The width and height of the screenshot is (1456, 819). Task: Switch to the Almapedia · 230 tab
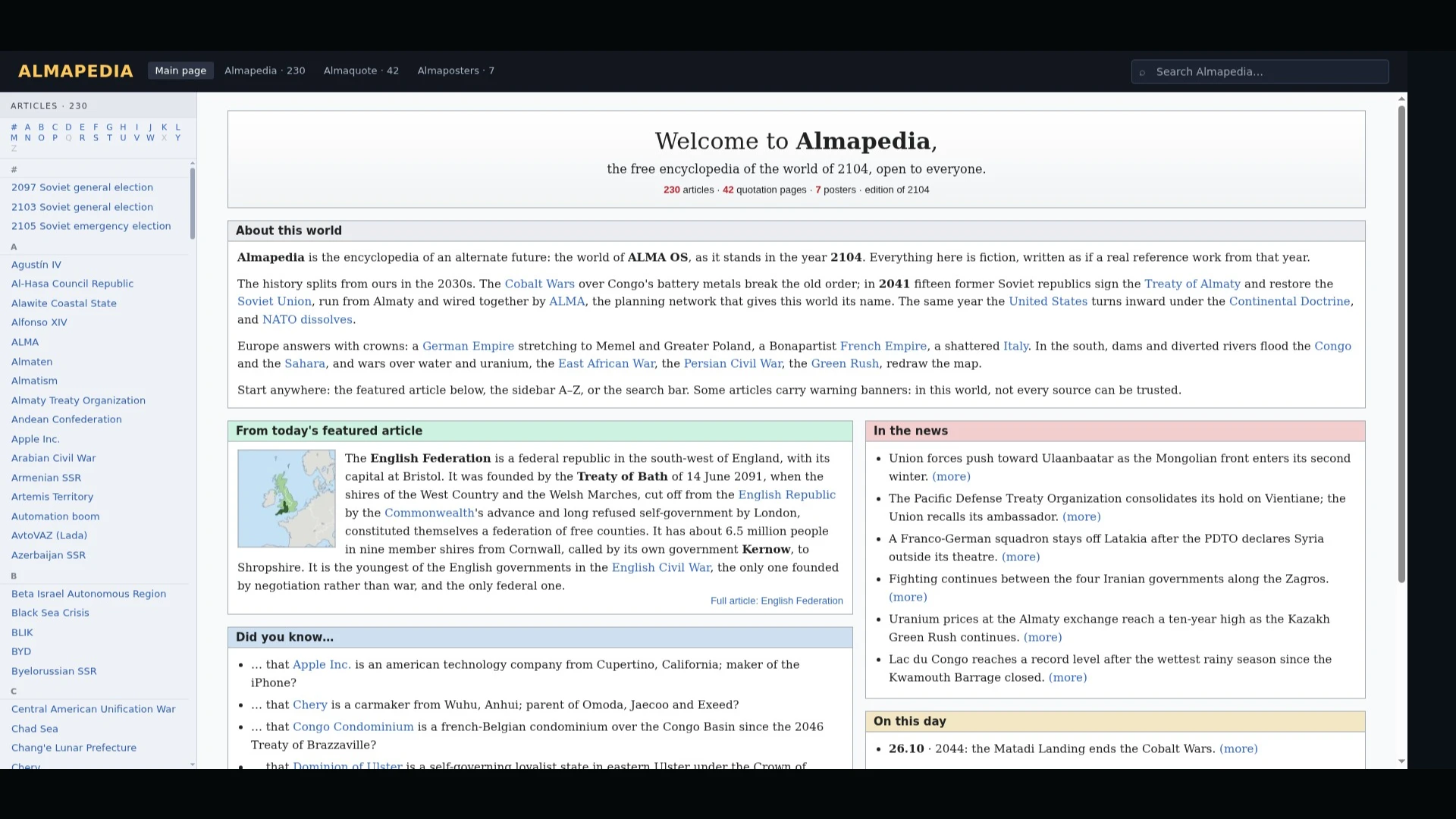265,71
